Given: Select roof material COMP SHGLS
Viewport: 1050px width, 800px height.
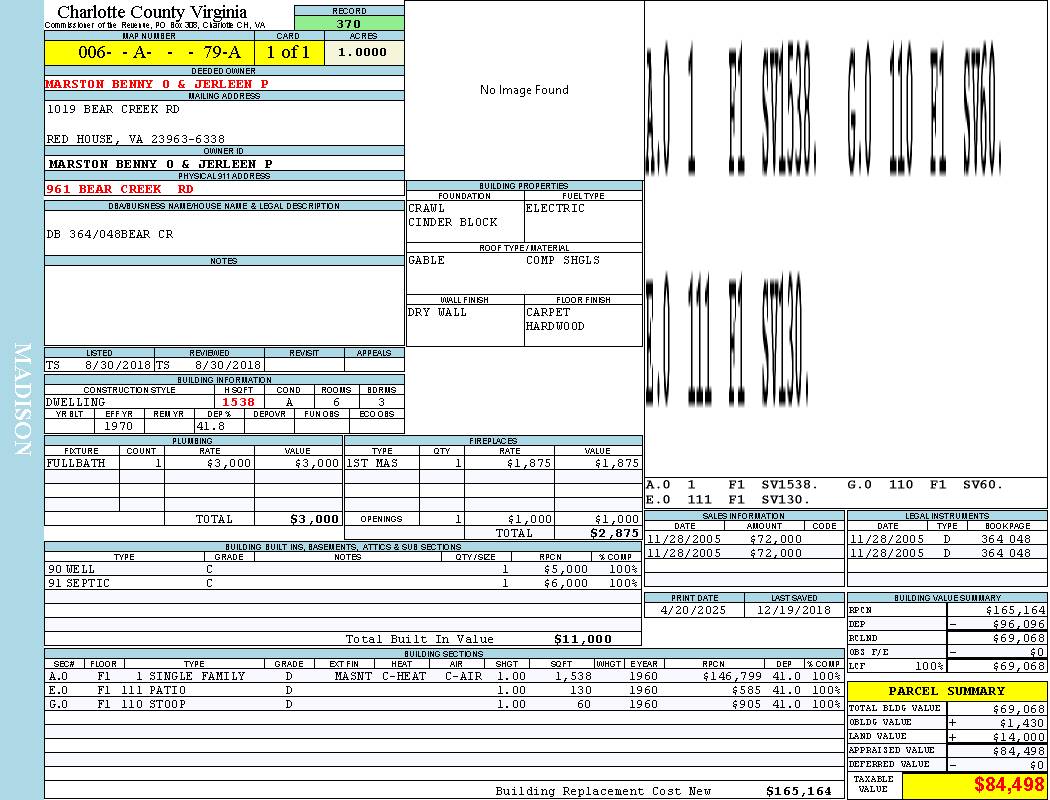Looking at the screenshot, I should point(563,260).
